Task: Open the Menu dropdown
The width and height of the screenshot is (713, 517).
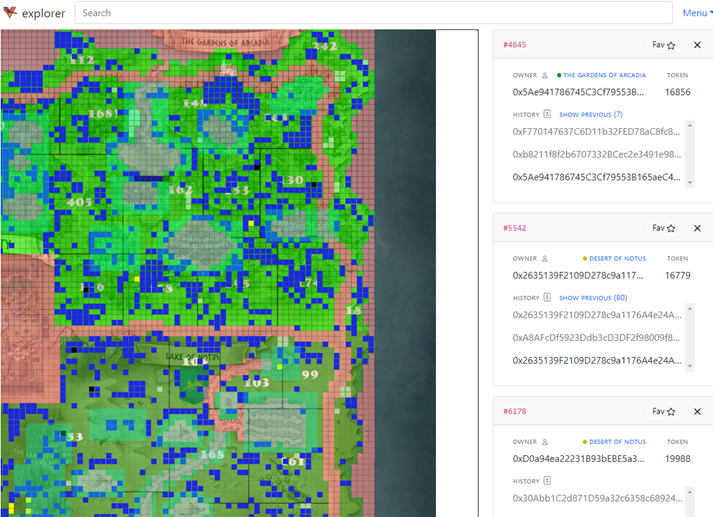Action: [696, 13]
